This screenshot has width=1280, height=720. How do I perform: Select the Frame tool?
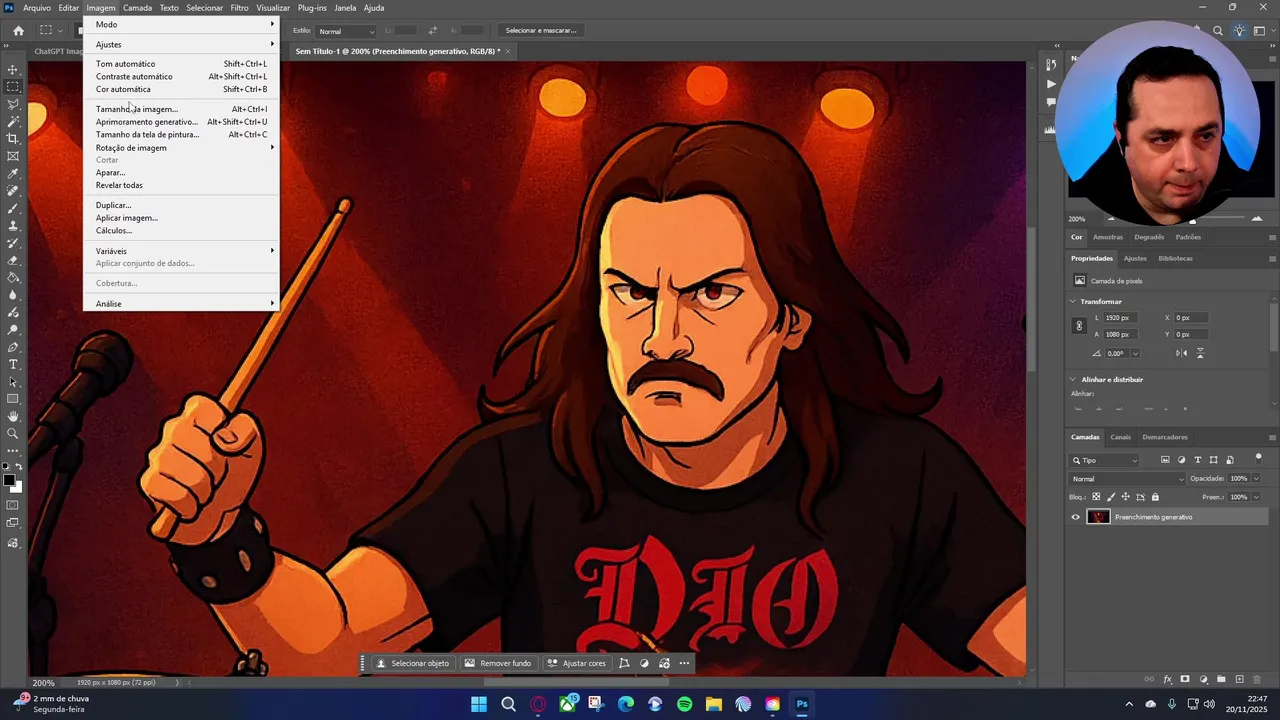(x=13, y=156)
